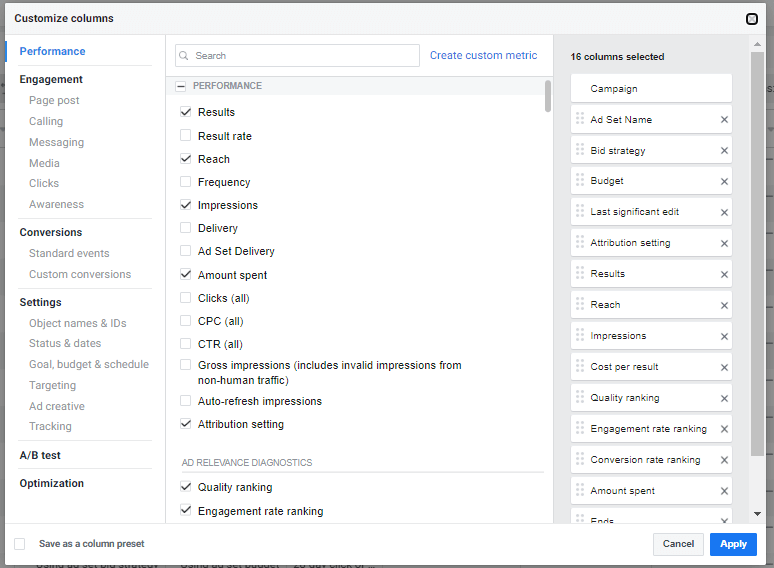Go to Page post subcategory
774x568 pixels.
pos(54,101)
